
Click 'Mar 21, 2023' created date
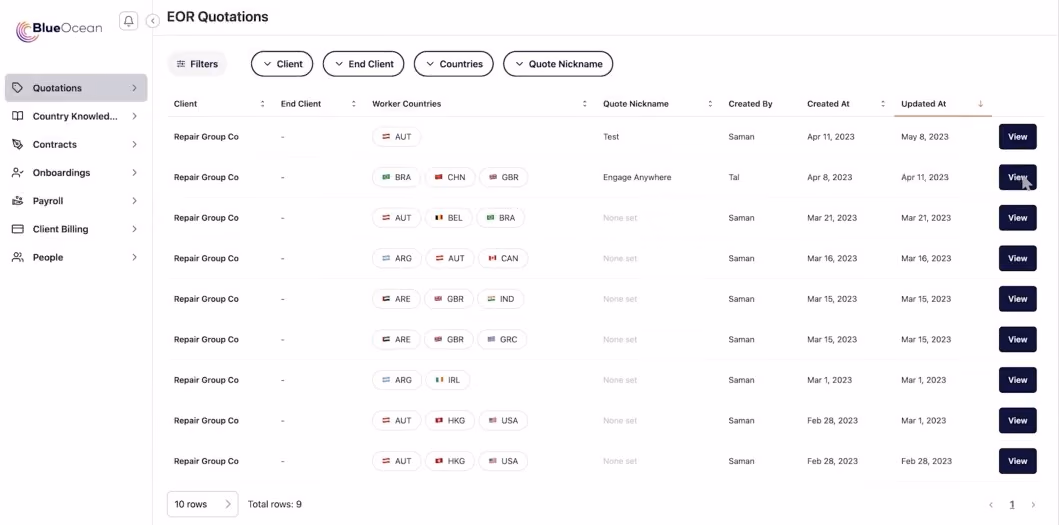(x=832, y=218)
